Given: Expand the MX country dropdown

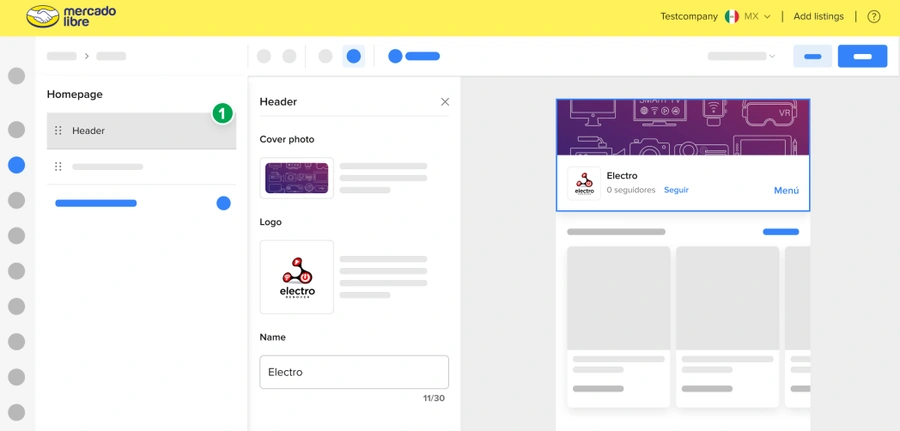Looking at the screenshot, I should pos(757,17).
